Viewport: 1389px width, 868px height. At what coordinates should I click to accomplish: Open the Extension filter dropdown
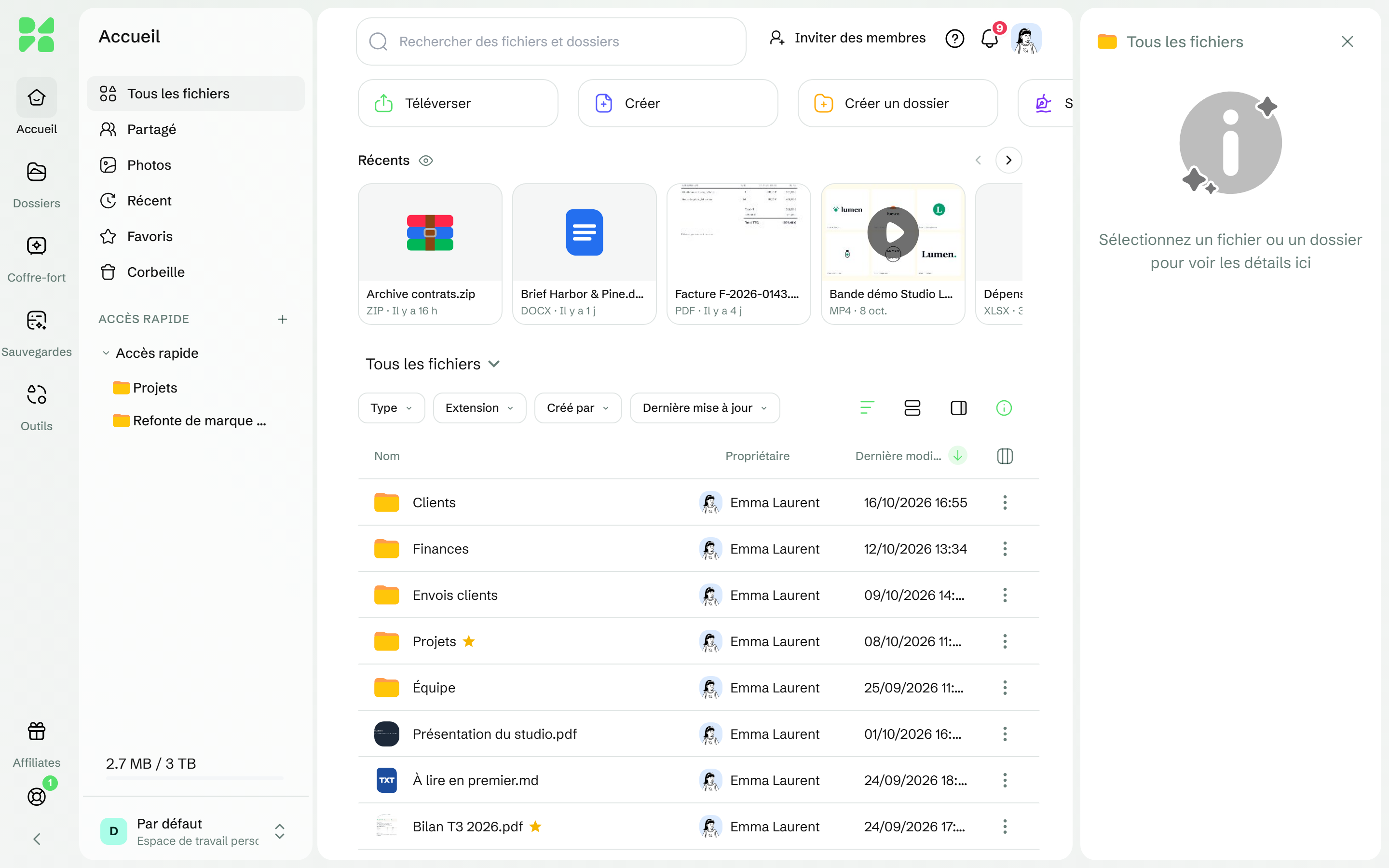[479, 408]
